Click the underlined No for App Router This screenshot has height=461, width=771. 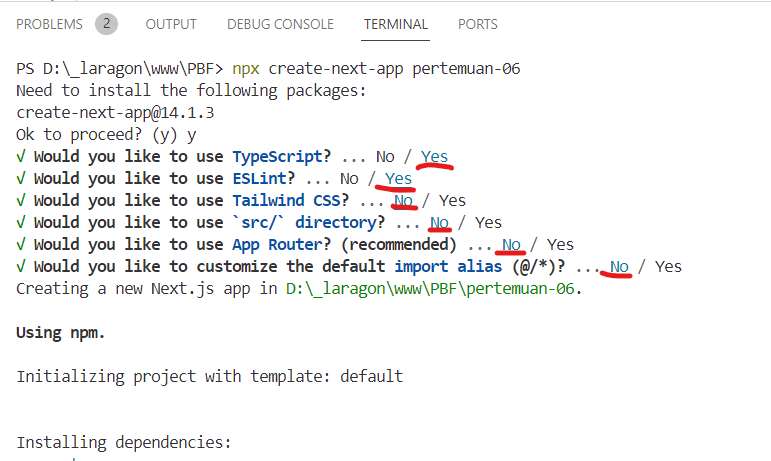click(512, 244)
